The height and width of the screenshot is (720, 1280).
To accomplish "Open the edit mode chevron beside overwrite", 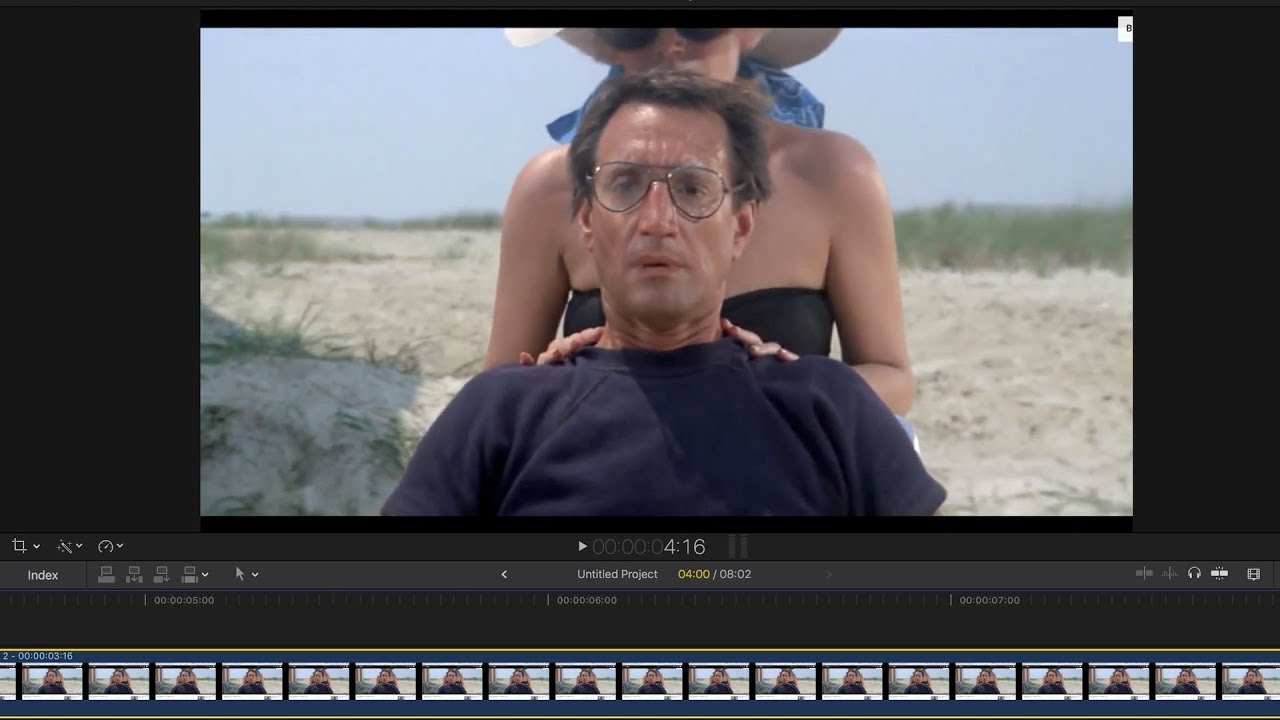I will tap(205, 575).
